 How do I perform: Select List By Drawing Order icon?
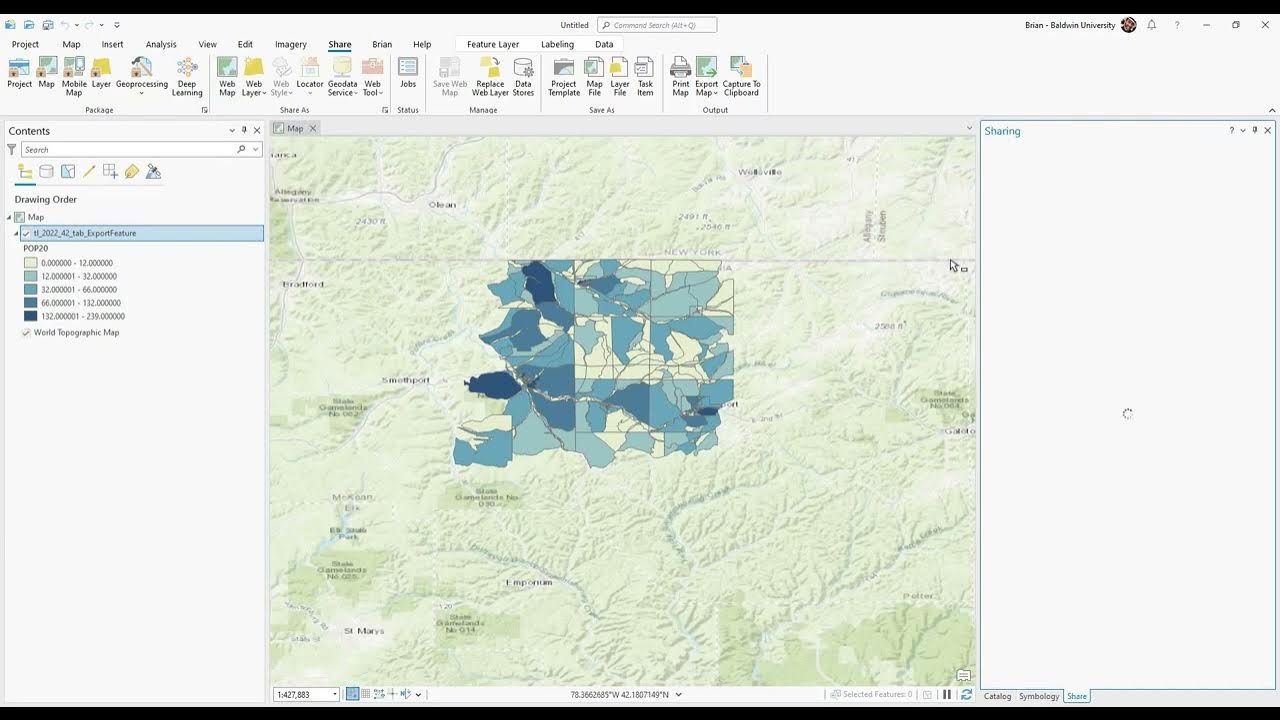click(x=25, y=172)
